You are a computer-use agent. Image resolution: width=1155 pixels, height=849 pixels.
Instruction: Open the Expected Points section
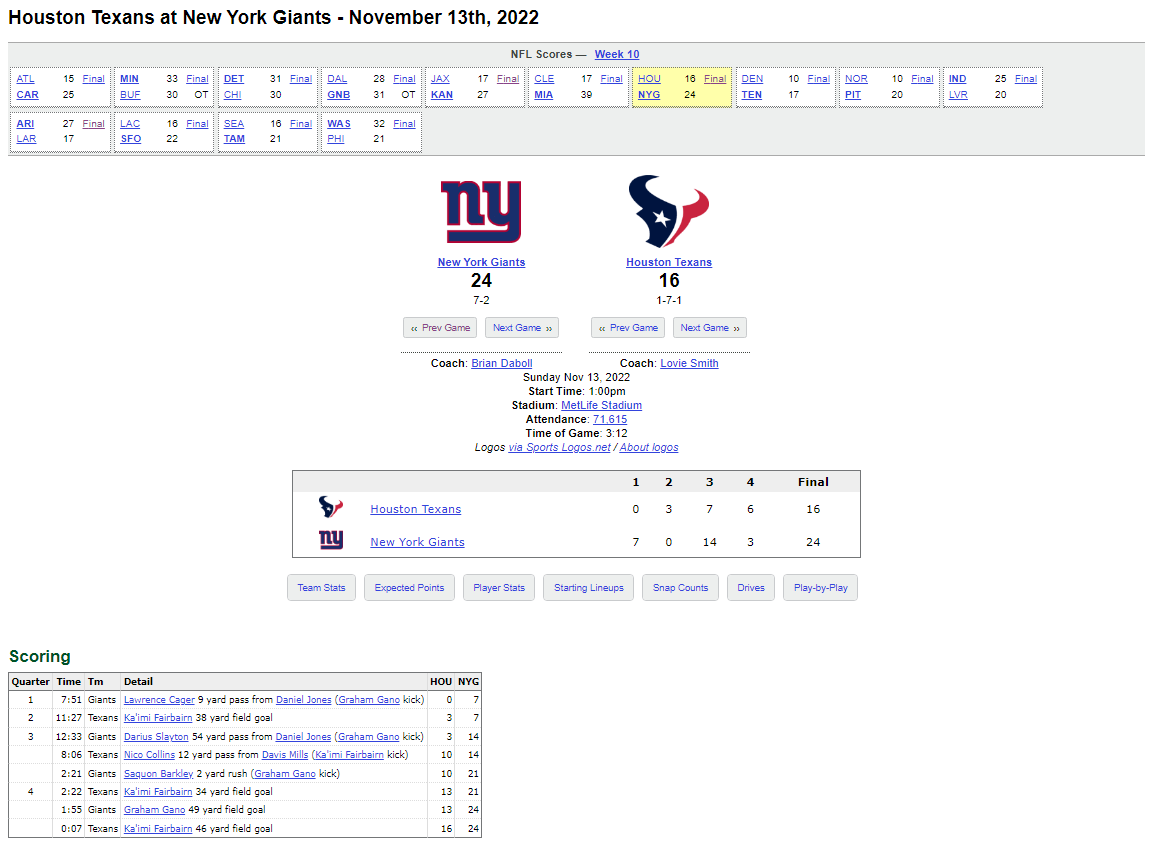(409, 588)
